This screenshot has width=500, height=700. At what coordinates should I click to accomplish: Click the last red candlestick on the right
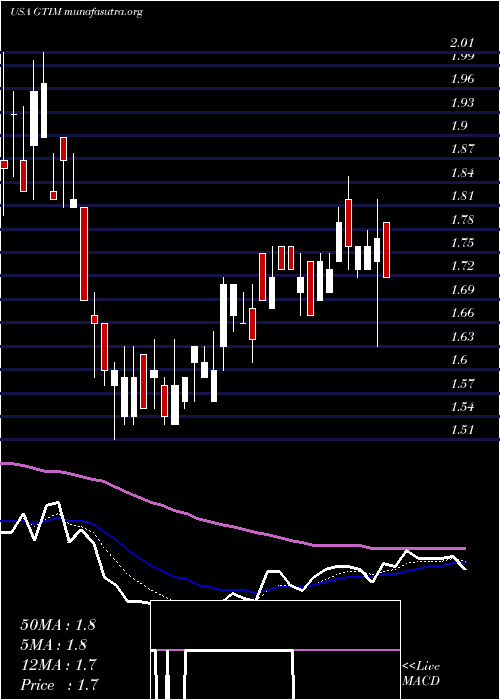pos(387,250)
